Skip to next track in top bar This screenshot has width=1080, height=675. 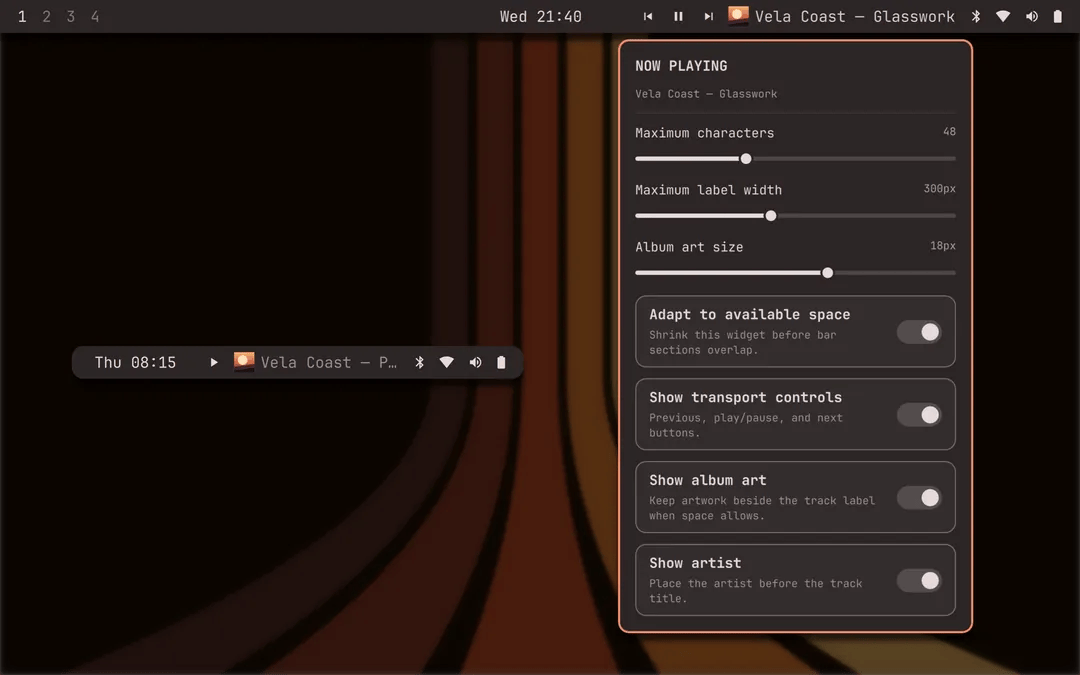(x=708, y=17)
